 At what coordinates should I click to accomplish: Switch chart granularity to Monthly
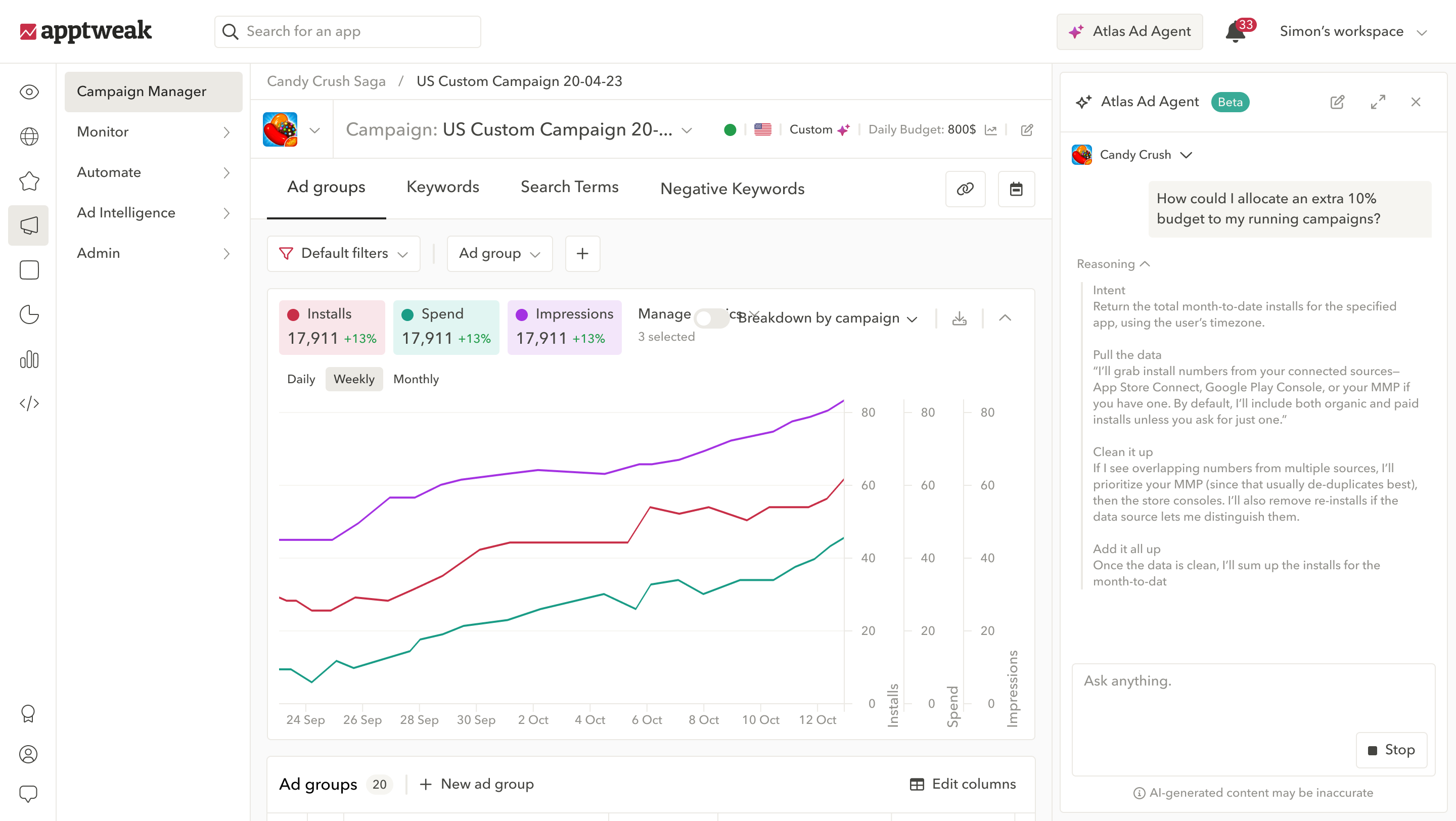[x=416, y=379]
